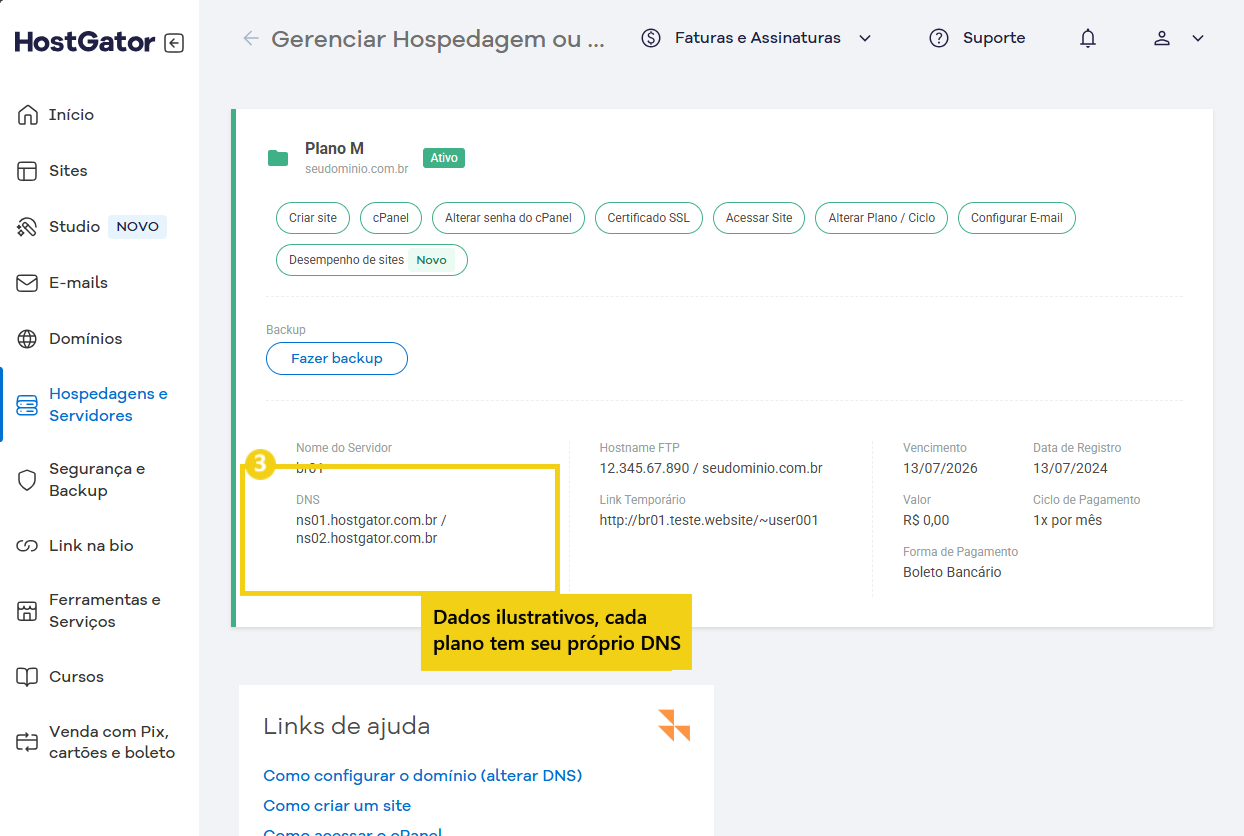Image resolution: width=1244 pixels, height=836 pixels.
Task: Open the Como criar um site link
Action: point(337,805)
